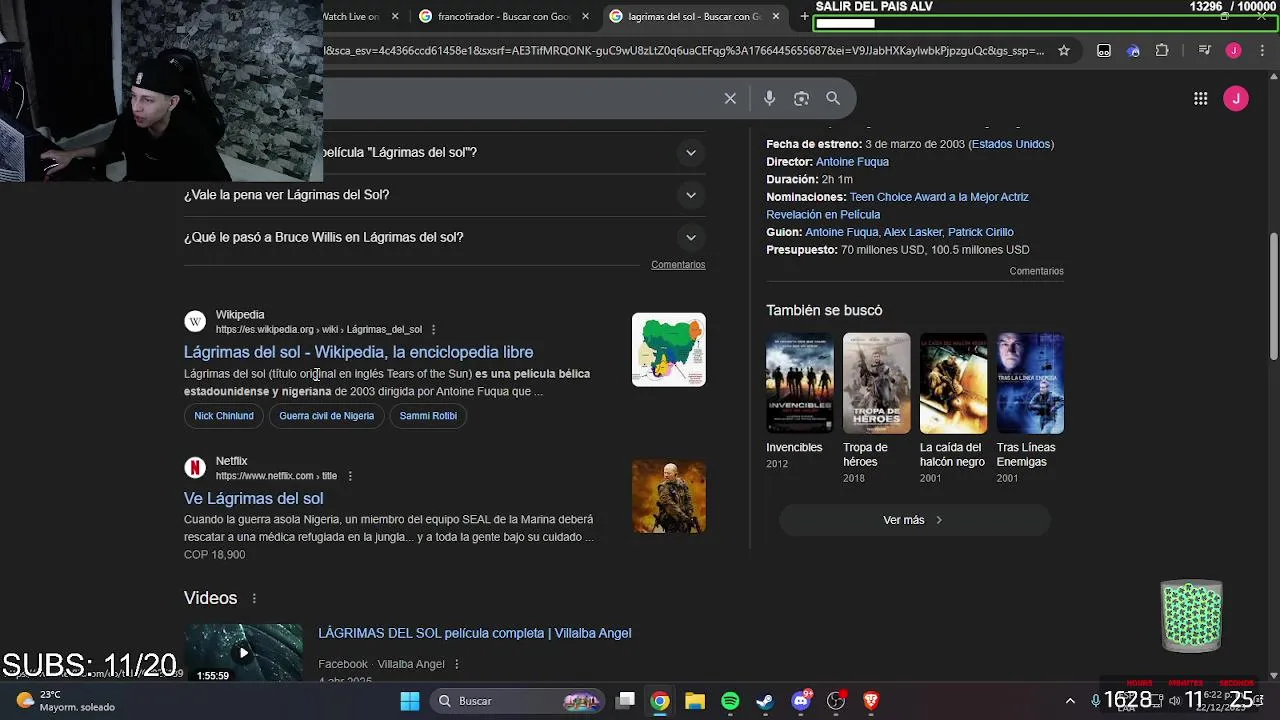1280x720 pixels.
Task: Open Tras Líneas Enemigas 2001 thumbnail
Action: pos(1030,383)
